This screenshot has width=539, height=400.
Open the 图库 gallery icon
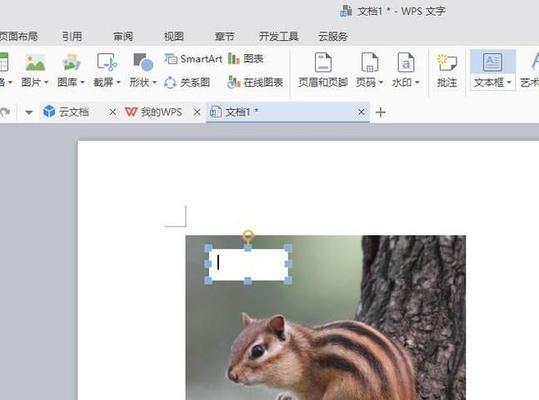pos(71,63)
